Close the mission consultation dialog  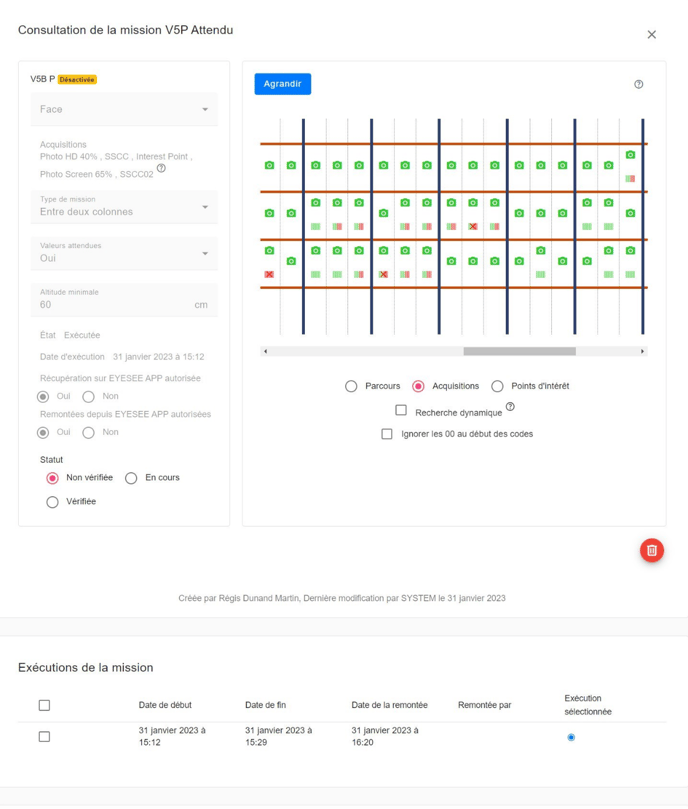point(651,35)
